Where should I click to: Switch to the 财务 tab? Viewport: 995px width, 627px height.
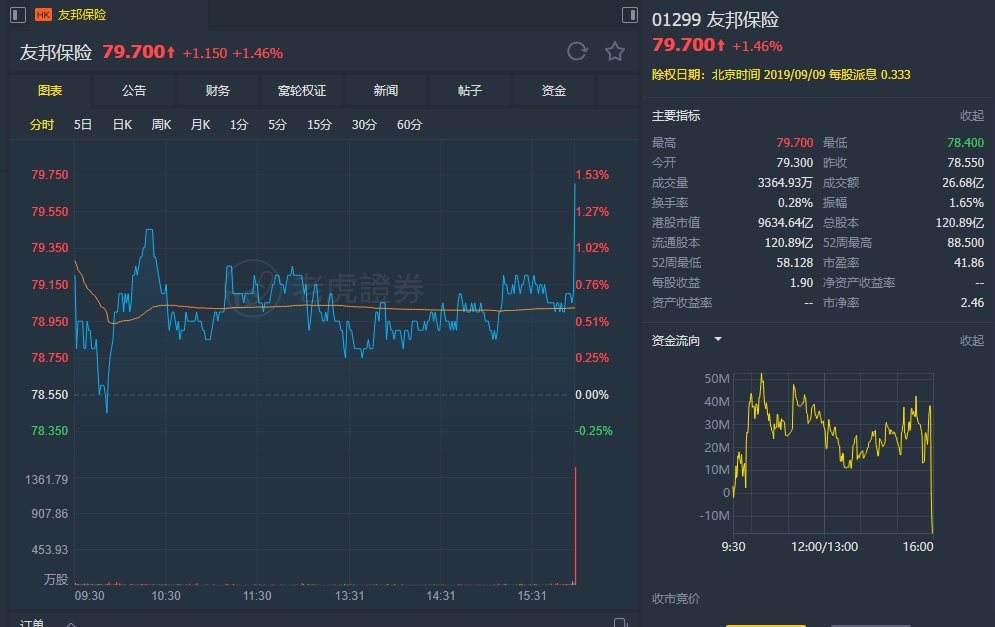pos(218,91)
